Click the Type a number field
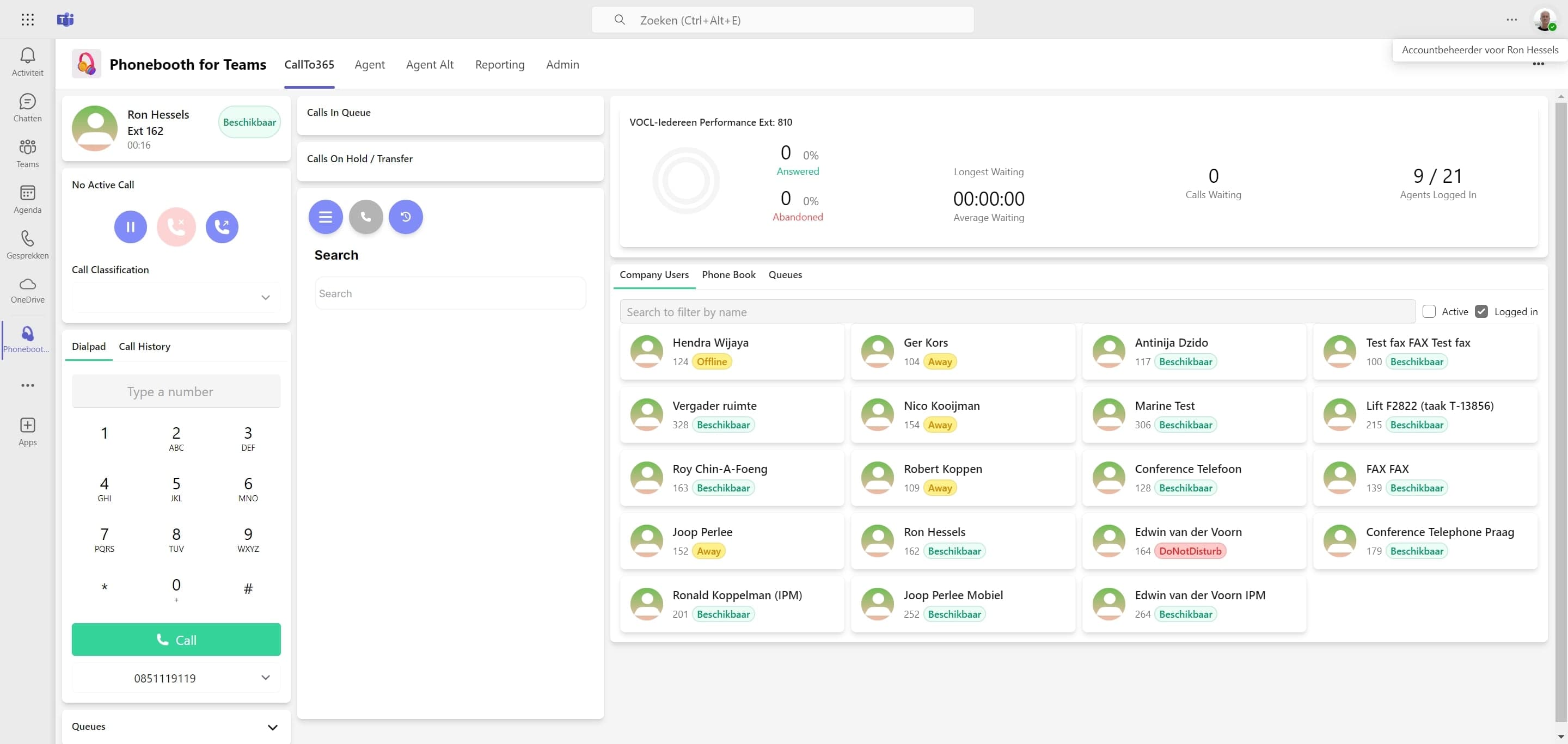The height and width of the screenshot is (744, 1568). coord(176,391)
